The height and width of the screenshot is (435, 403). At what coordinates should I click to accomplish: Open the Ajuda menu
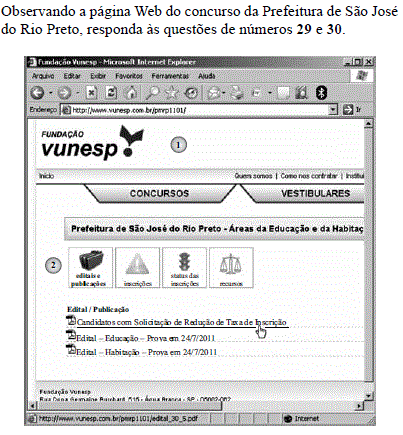pyautogui.click(x=207, y=76)
